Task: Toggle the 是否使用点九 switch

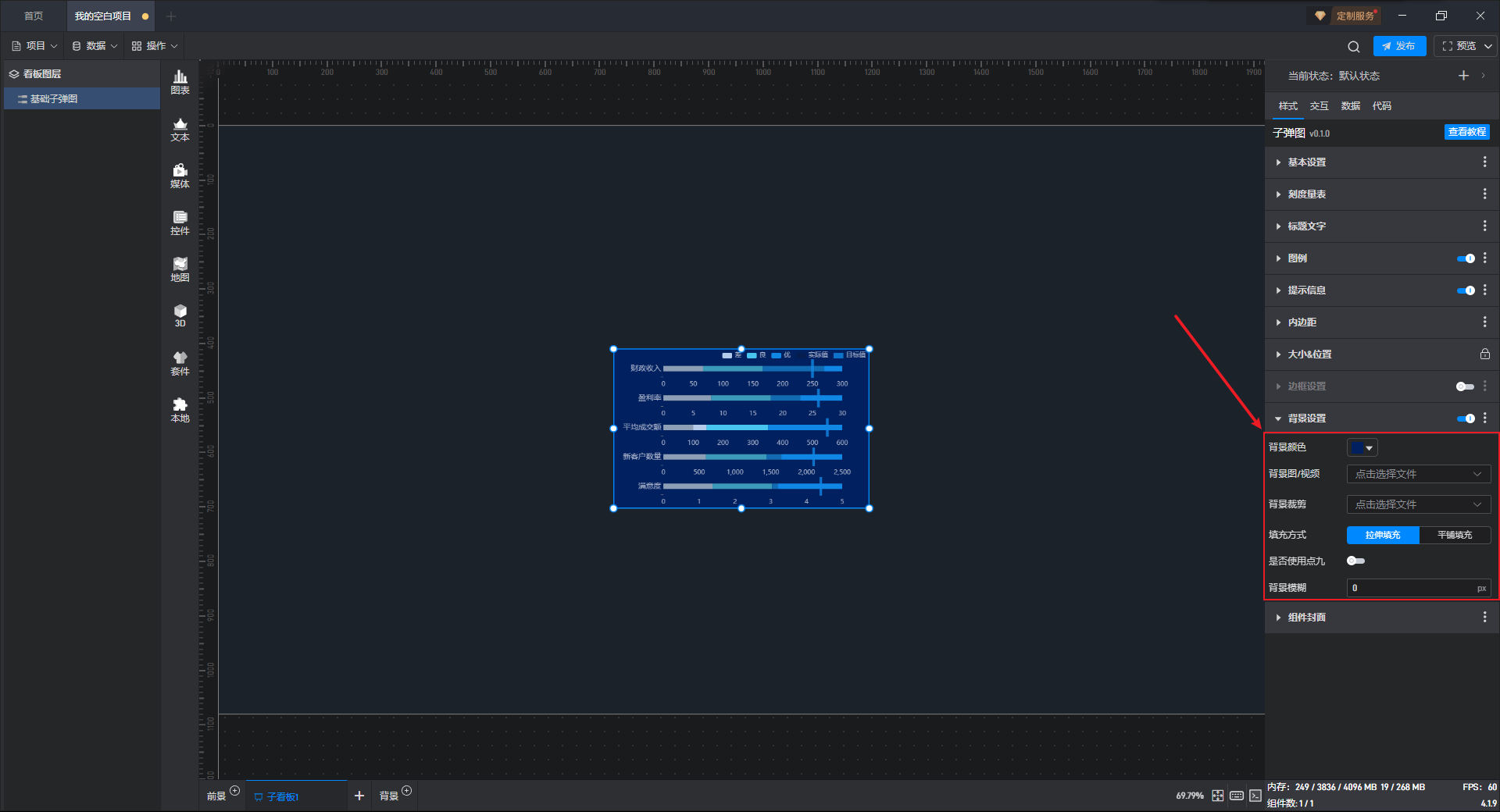Action: tap(1356, 561)
